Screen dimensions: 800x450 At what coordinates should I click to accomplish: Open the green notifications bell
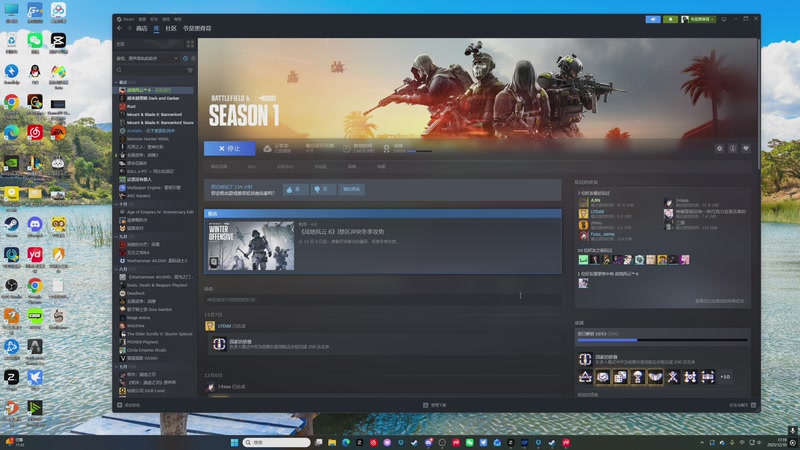tap(670, 19)
